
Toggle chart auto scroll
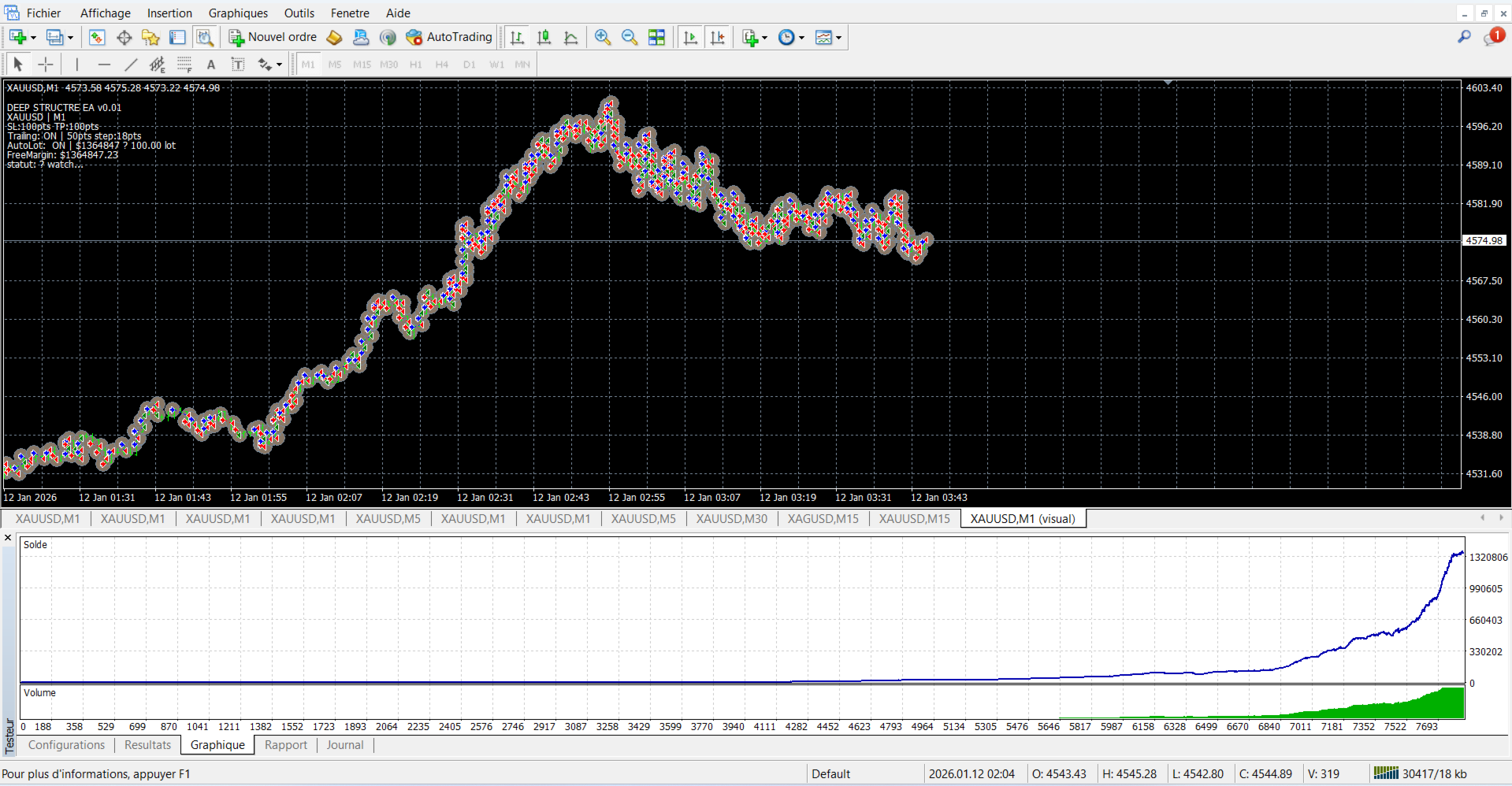(x=690, y=37)
